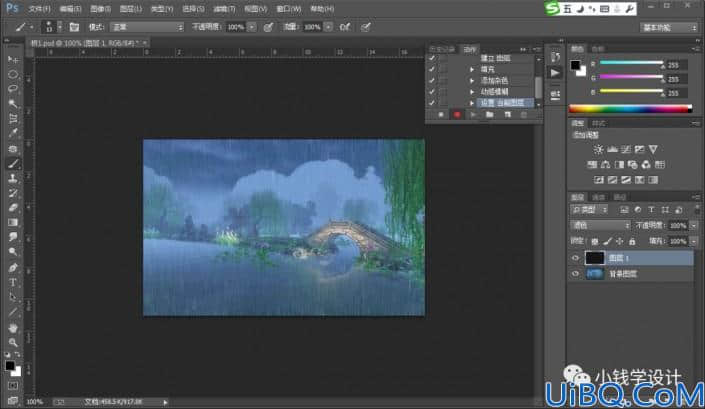Toggle filter for type layers

pyautogui.click(x=651, y=210)
